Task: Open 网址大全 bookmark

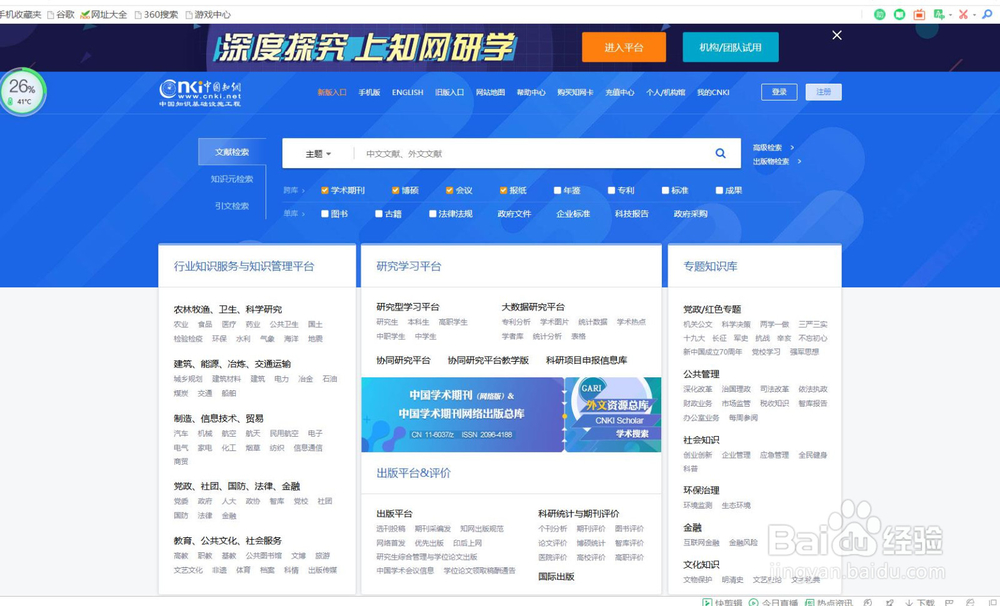Action: (103, 14)
